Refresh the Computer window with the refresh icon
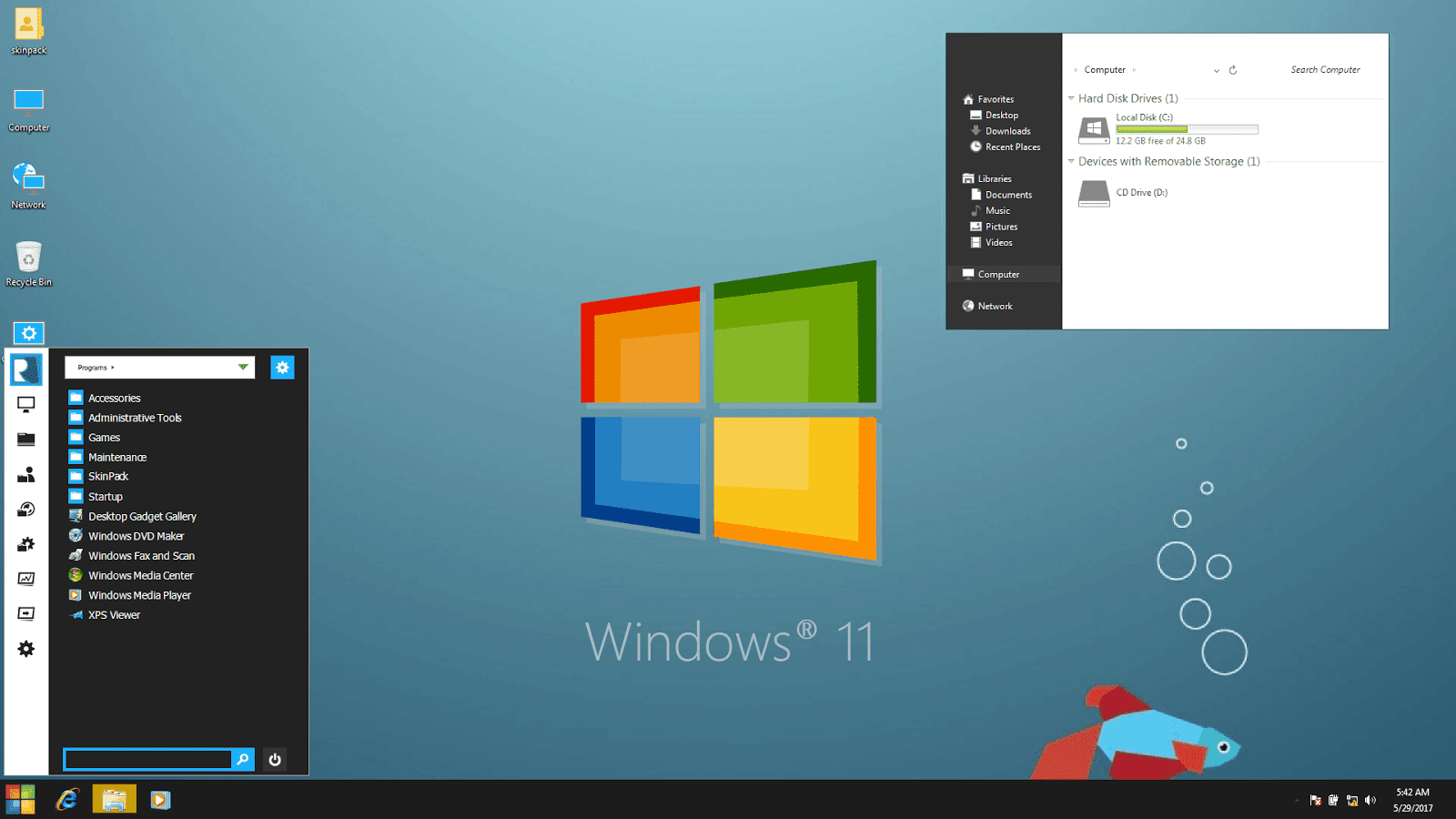The height and width of the screenshot is (819, 1456). click(x=1233, y=70)
